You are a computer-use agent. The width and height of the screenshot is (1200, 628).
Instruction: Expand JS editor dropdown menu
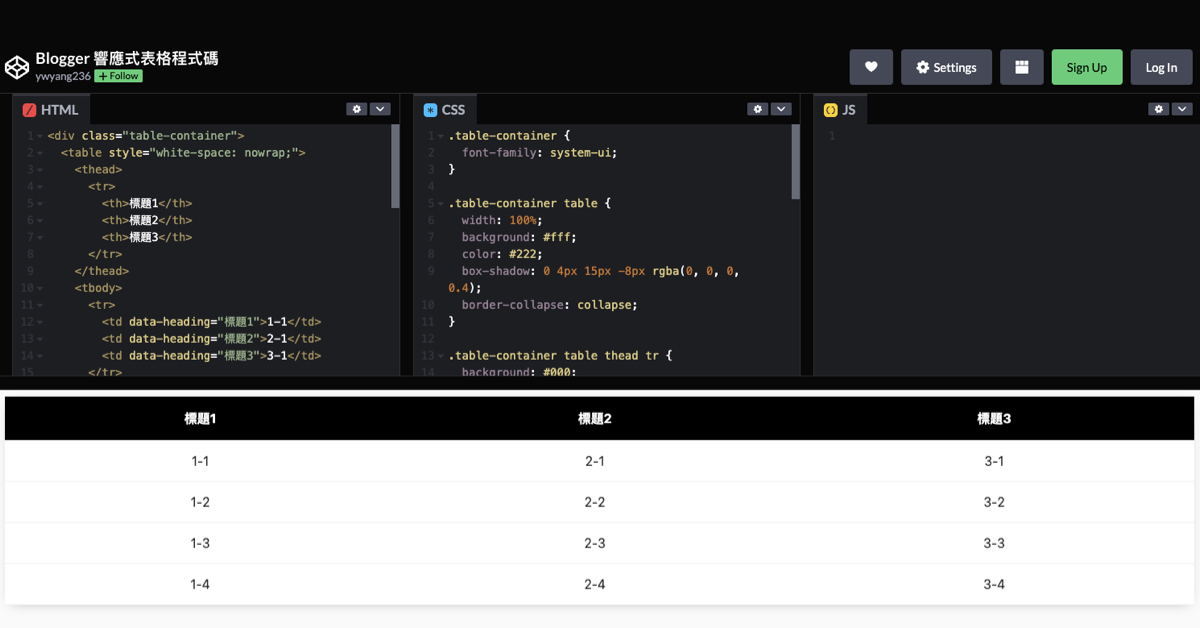point(1182,109)
